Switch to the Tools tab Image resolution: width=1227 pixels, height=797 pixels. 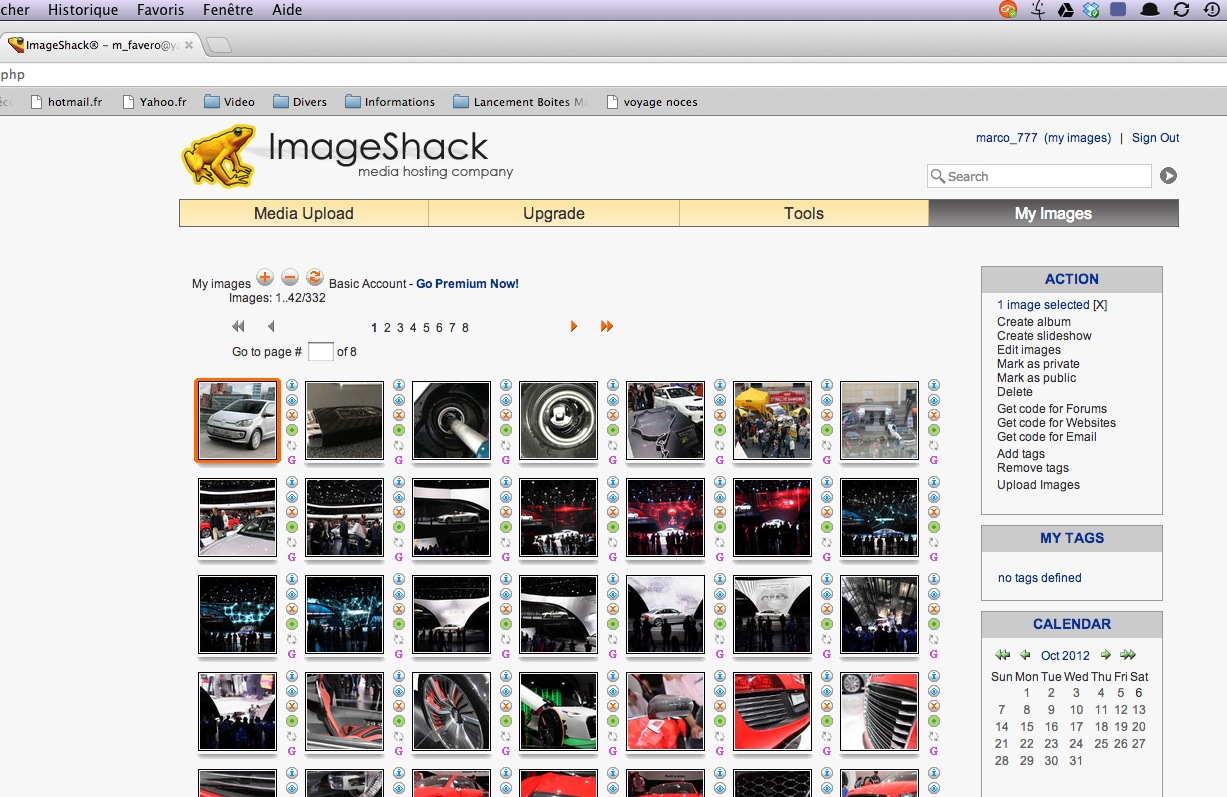pyautogui.click(x=804, y=213)
